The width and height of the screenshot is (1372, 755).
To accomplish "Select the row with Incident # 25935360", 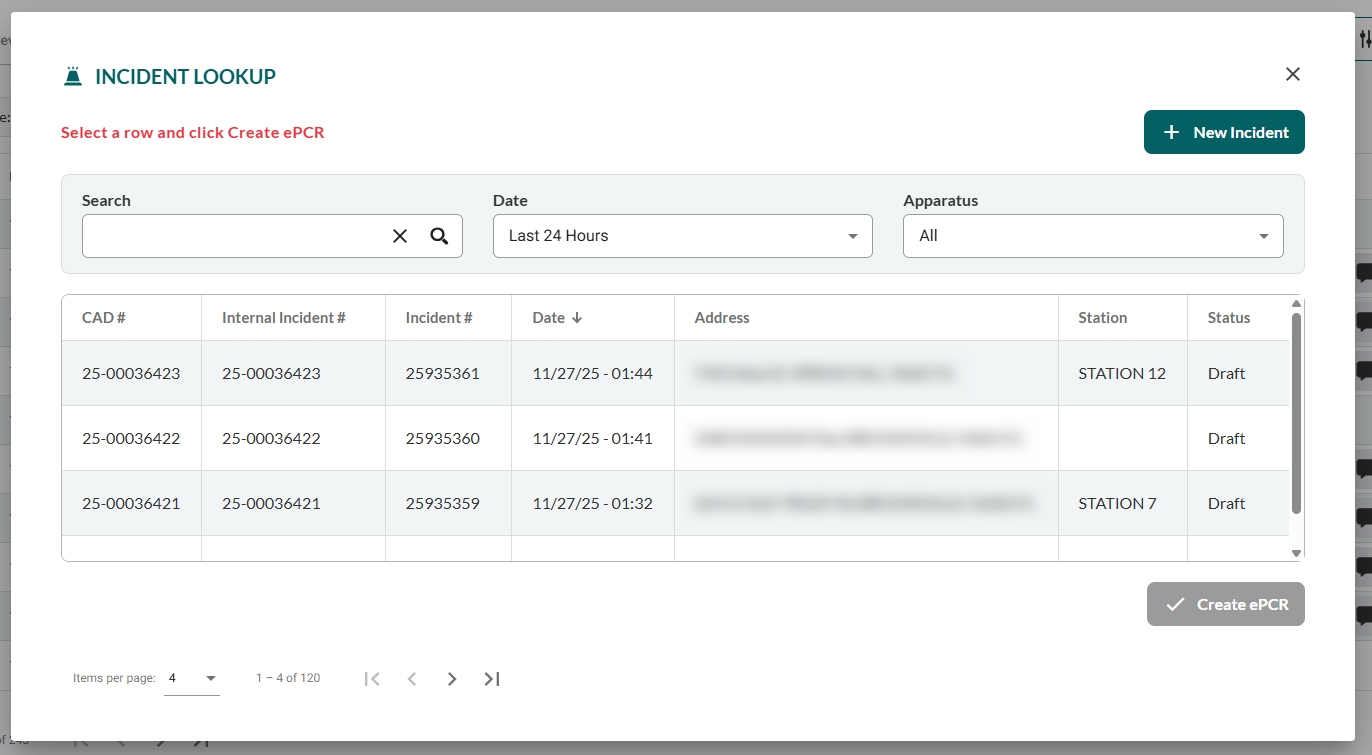I will 442,439.
